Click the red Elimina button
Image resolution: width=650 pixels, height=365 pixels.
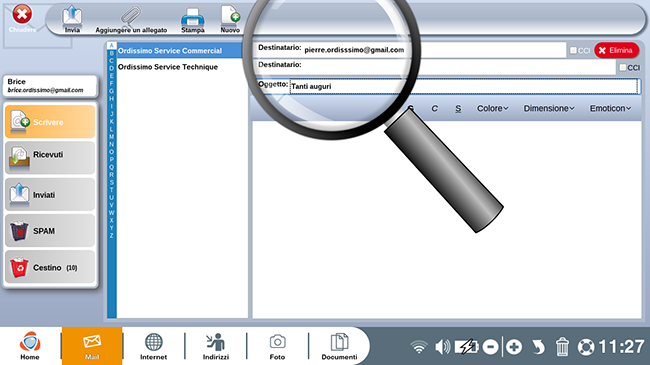(x=616, y=50)
